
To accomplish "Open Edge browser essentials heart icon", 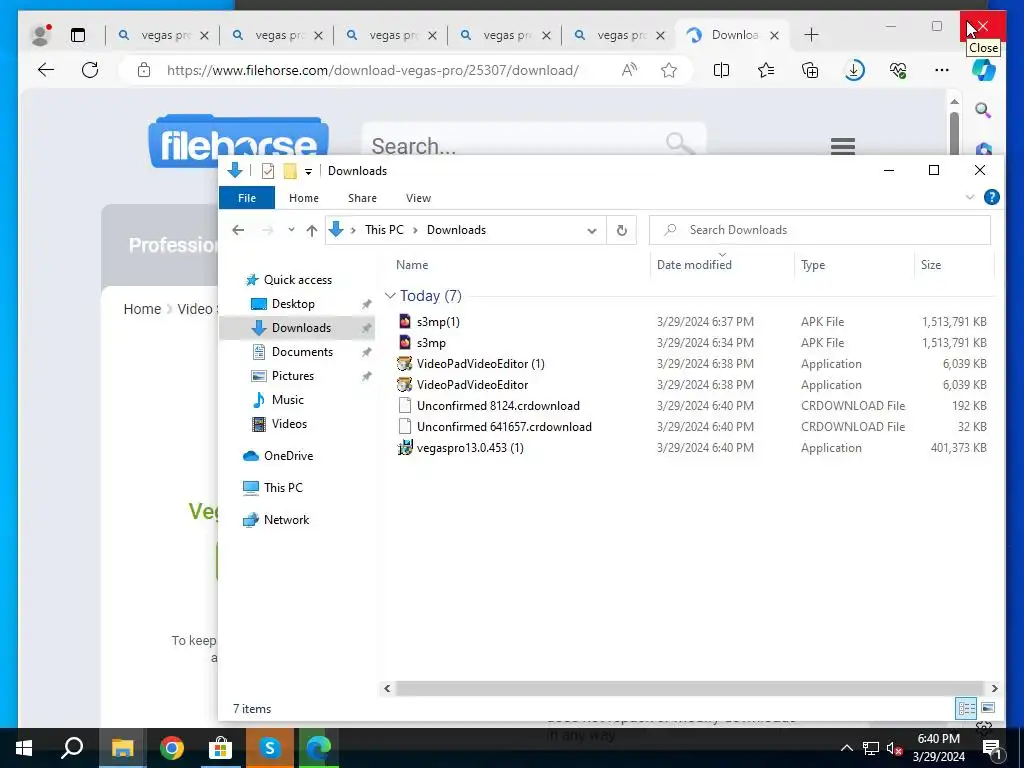I will click(898, 70).
